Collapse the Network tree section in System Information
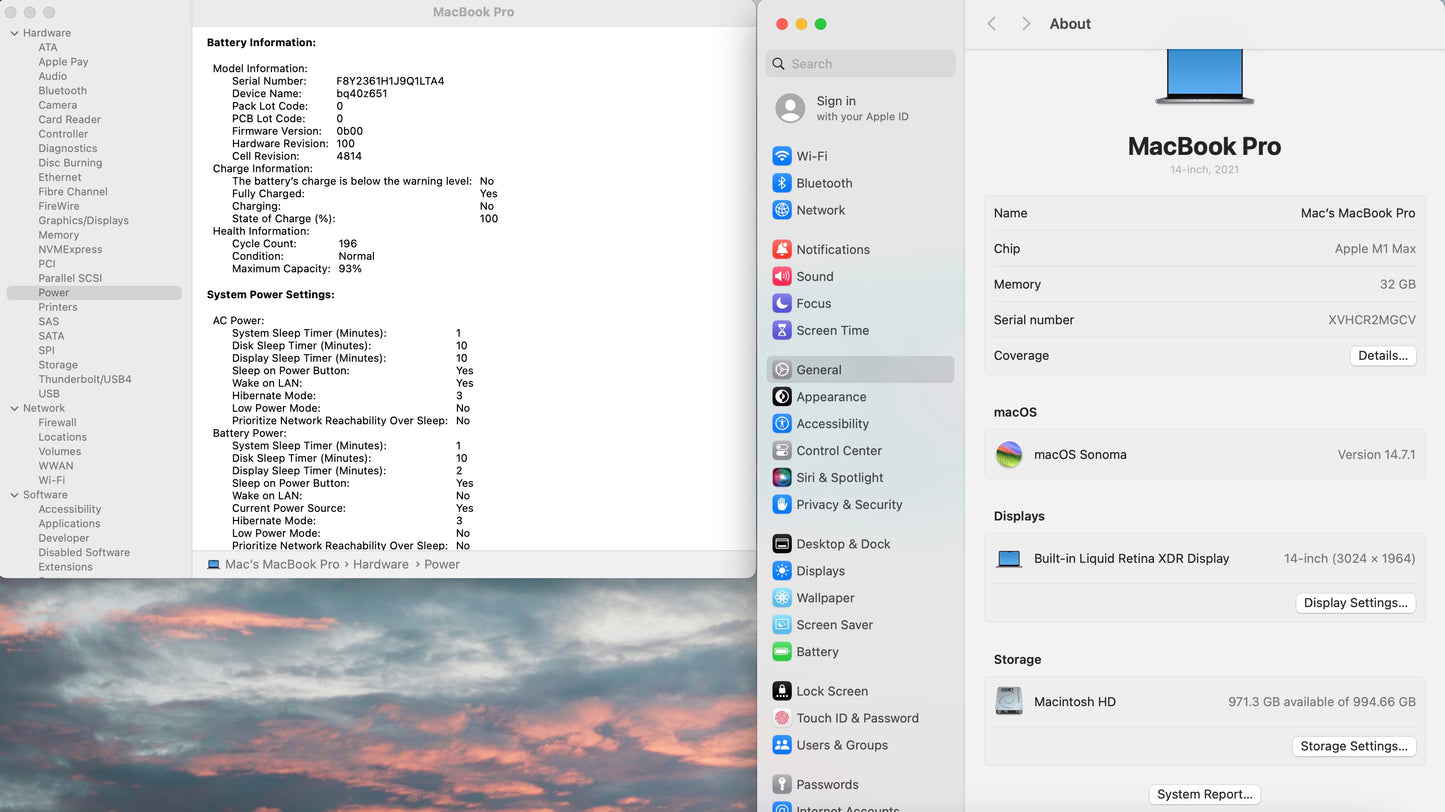The image size is (1445, 812). point(15,408)
